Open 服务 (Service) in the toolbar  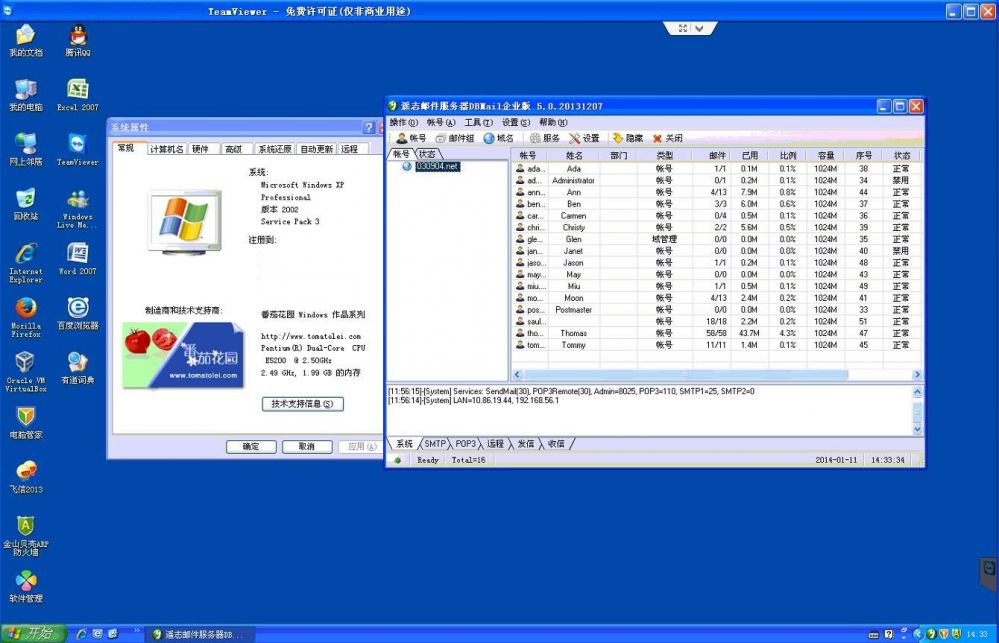pyautogui.click(x=544, y=138)
